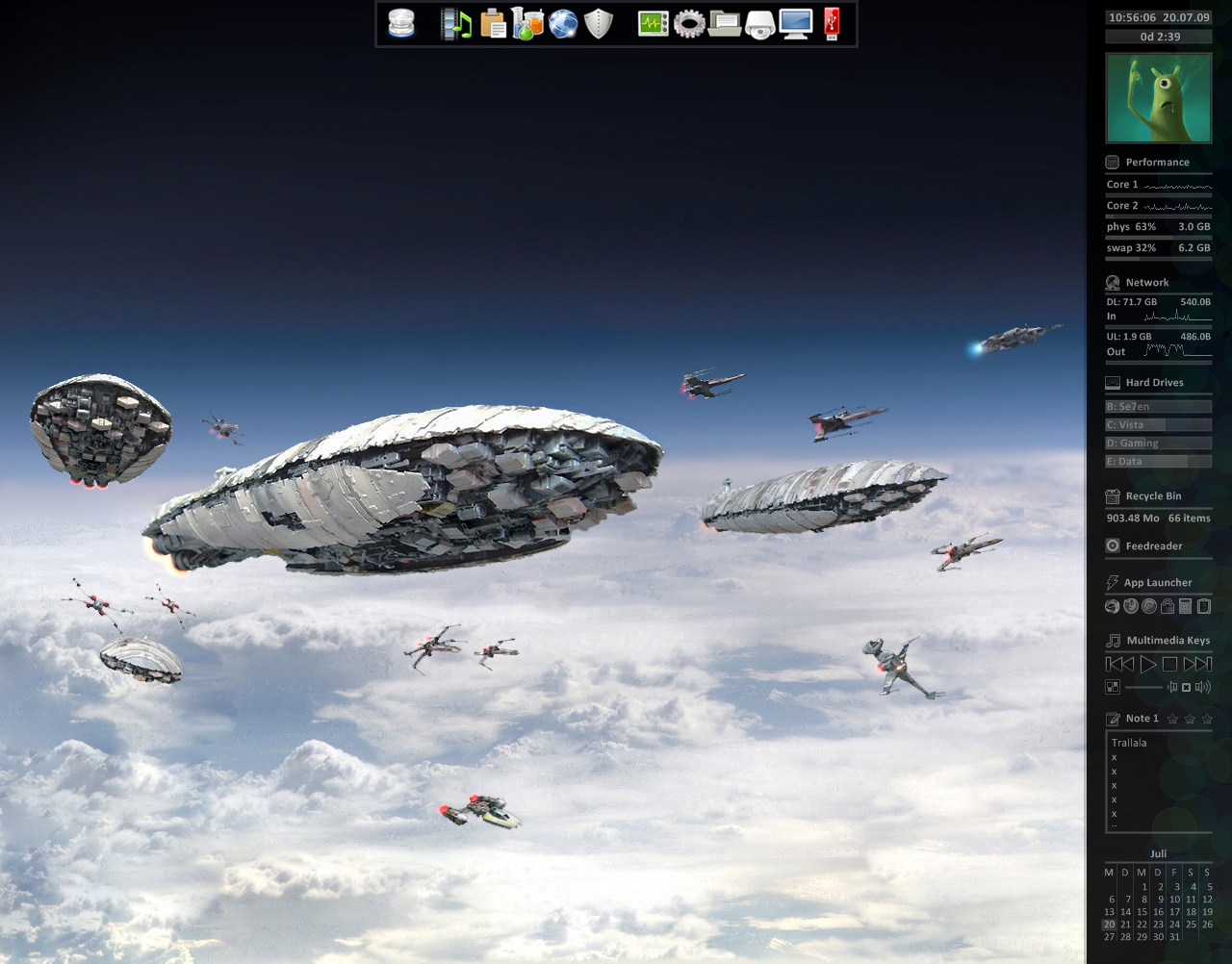Click the swap 32% memory row

pyautogui.click(x=1159, y=248)
